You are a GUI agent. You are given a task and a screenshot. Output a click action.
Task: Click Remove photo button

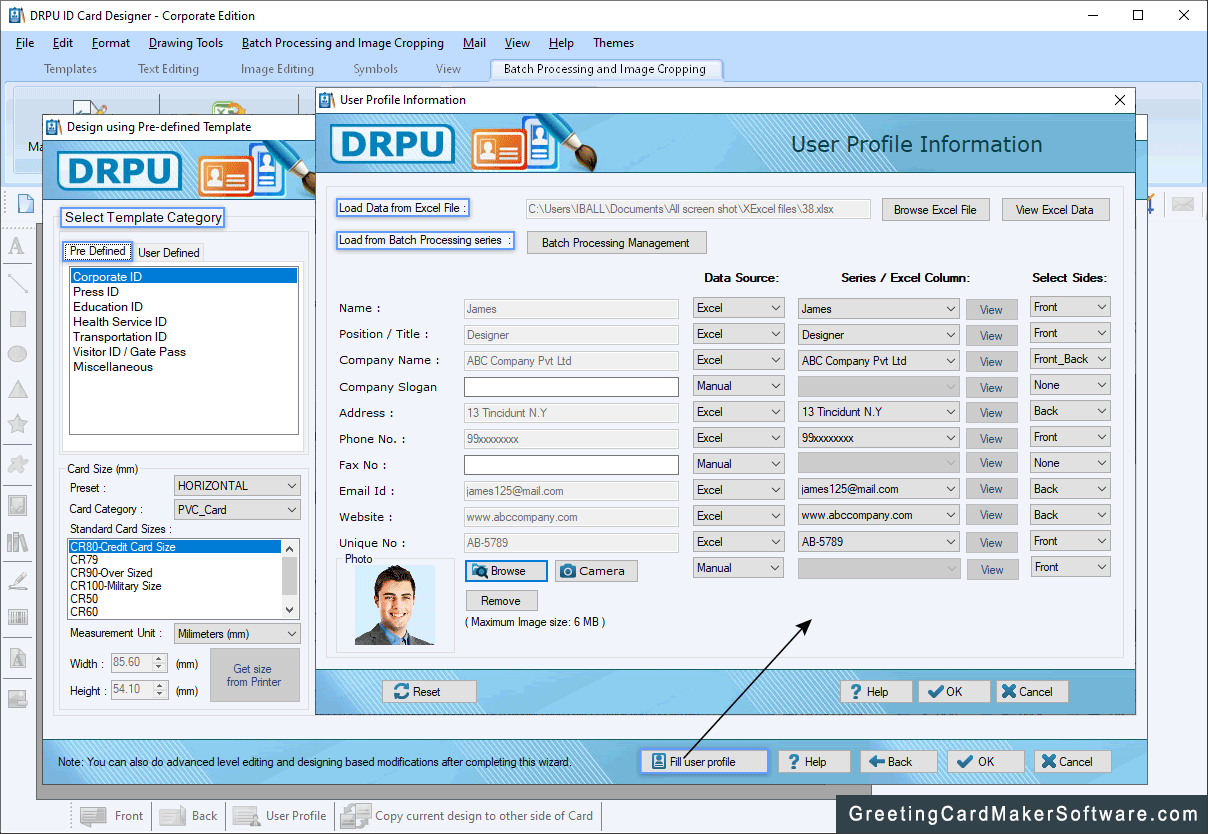pyautogui.click(x=501, y=601)
